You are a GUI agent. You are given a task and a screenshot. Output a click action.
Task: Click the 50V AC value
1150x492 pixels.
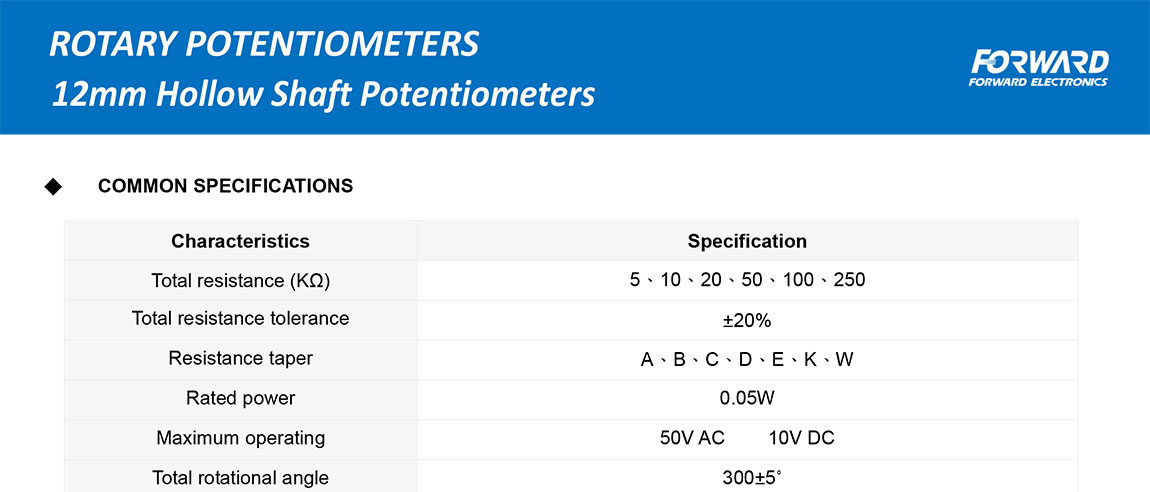(x=692, y=438)
